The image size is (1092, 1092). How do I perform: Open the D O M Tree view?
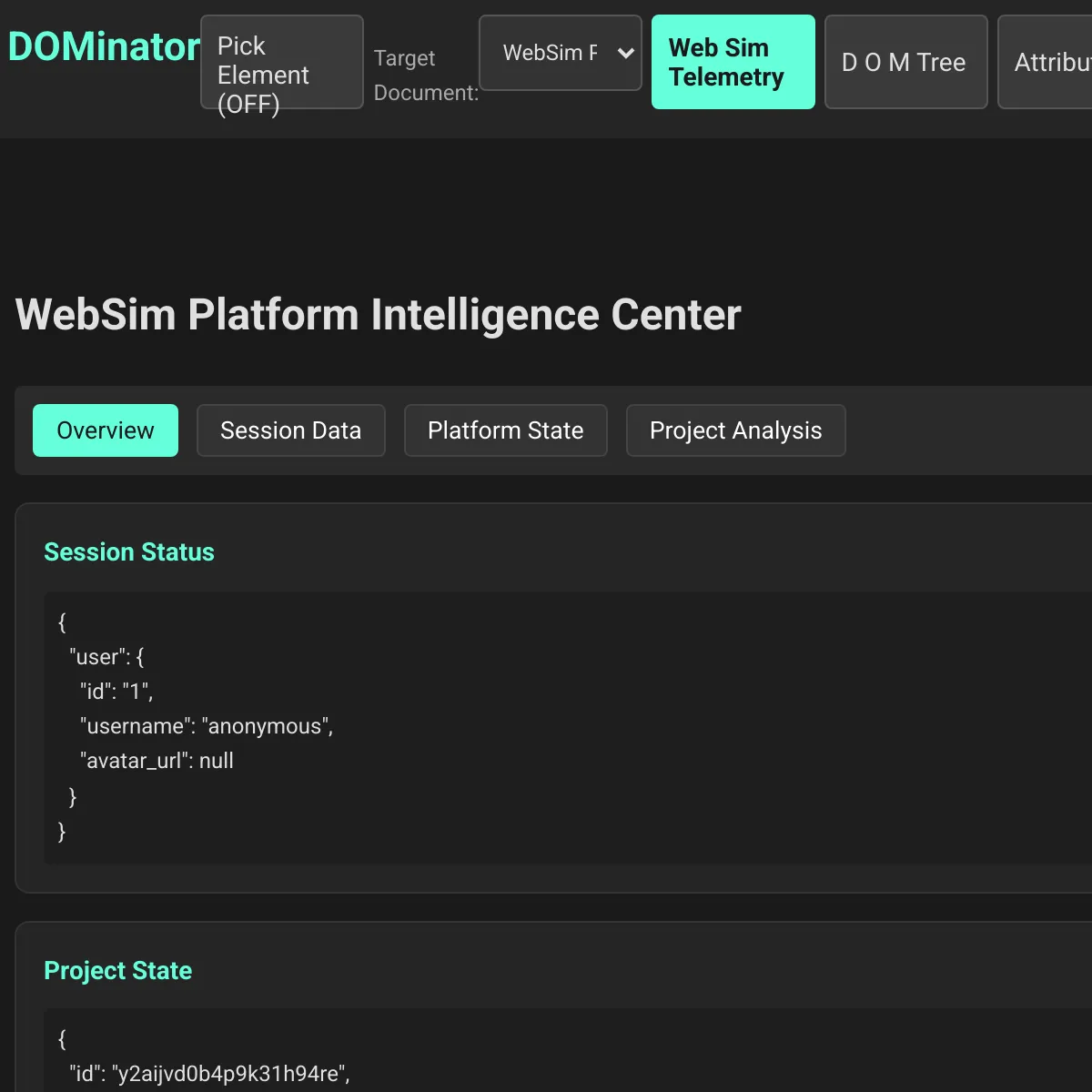(x=905, y=62)
